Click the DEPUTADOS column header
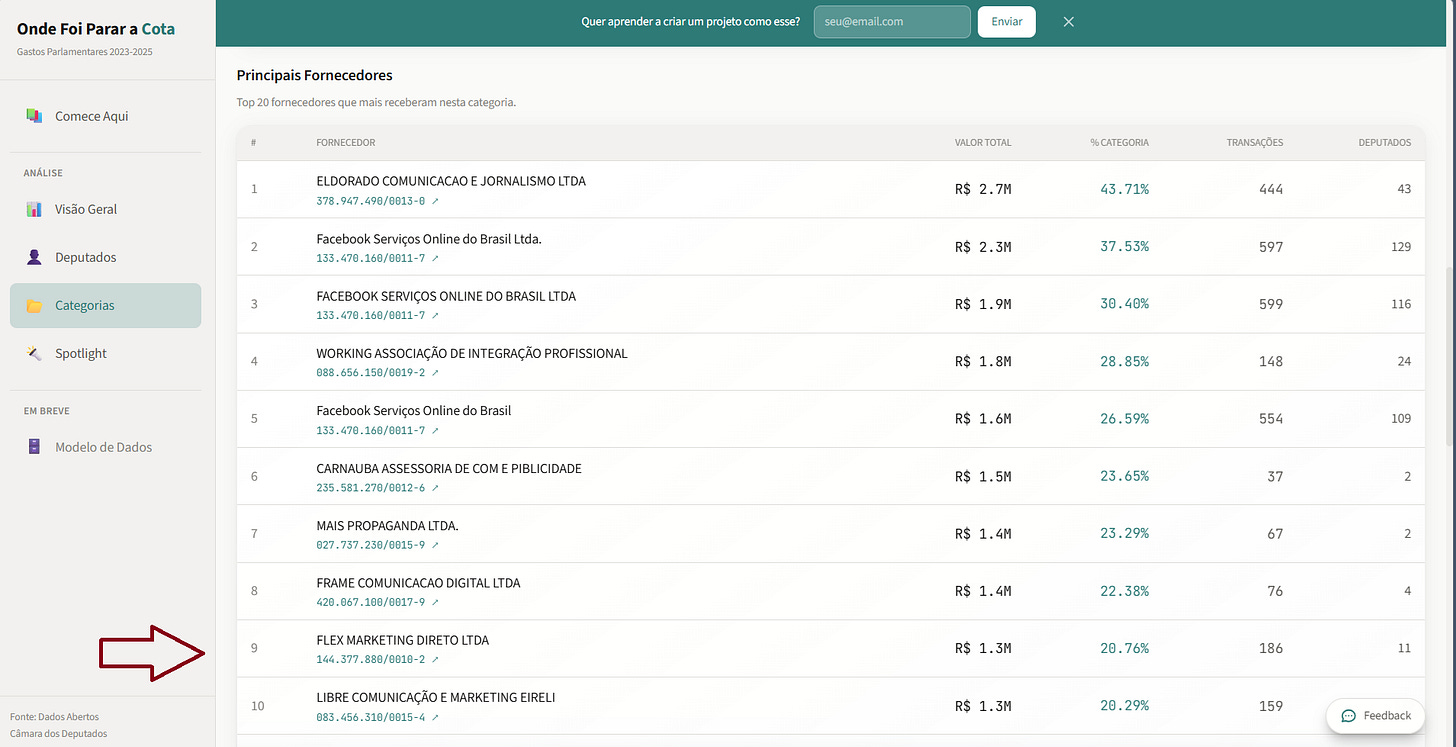Viewport: 1456px width, 747px height. pos(1385,143)
